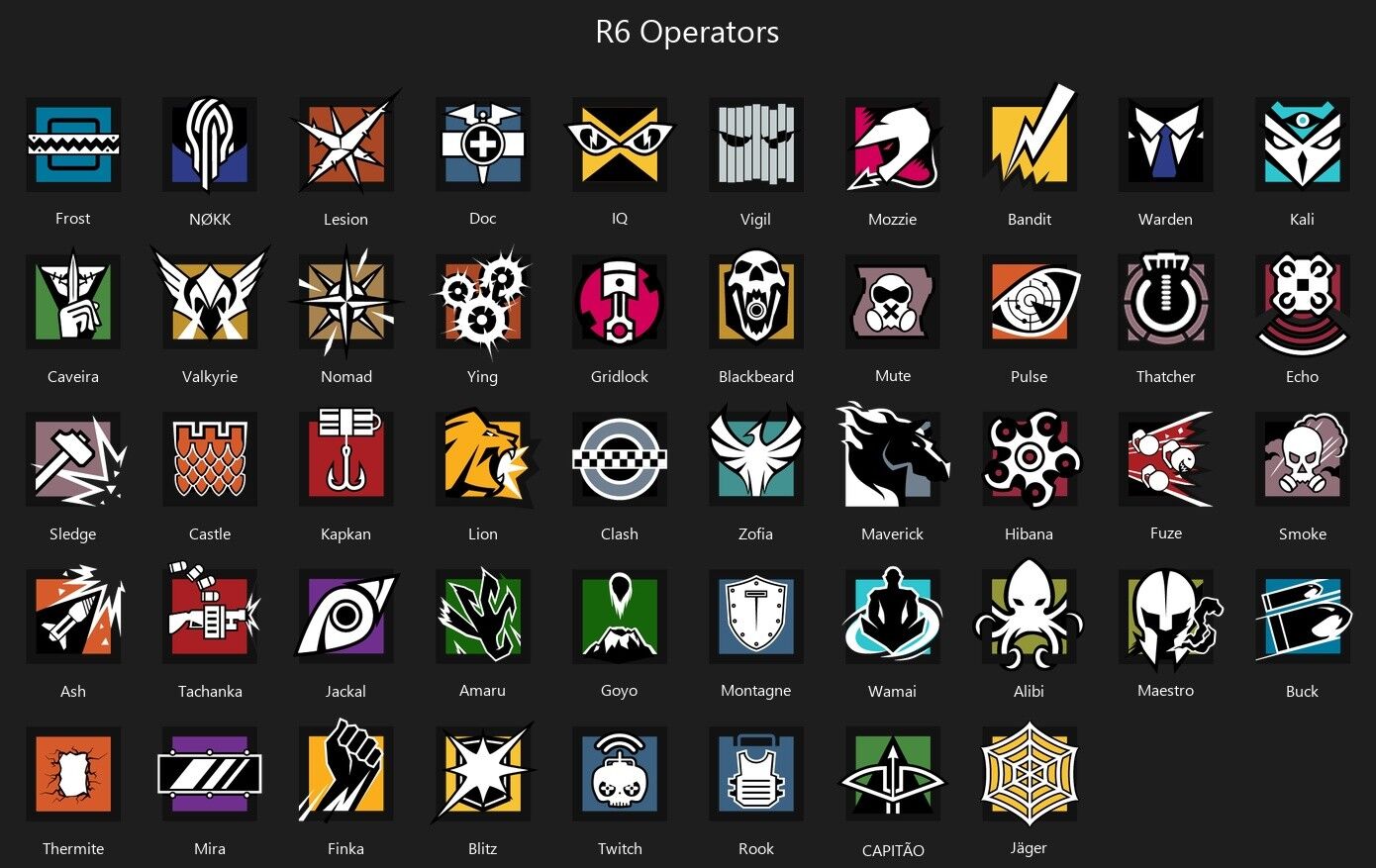Click the Pulse heartbeat eye icon
The width and height of the screenshot is (1376, 868).
point(1032,302)
